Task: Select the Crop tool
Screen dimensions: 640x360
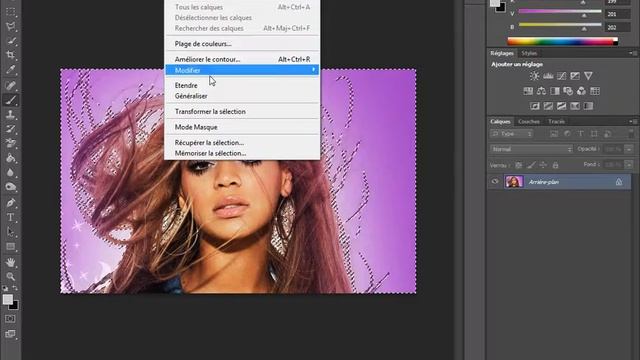Action: coord(11,55)
